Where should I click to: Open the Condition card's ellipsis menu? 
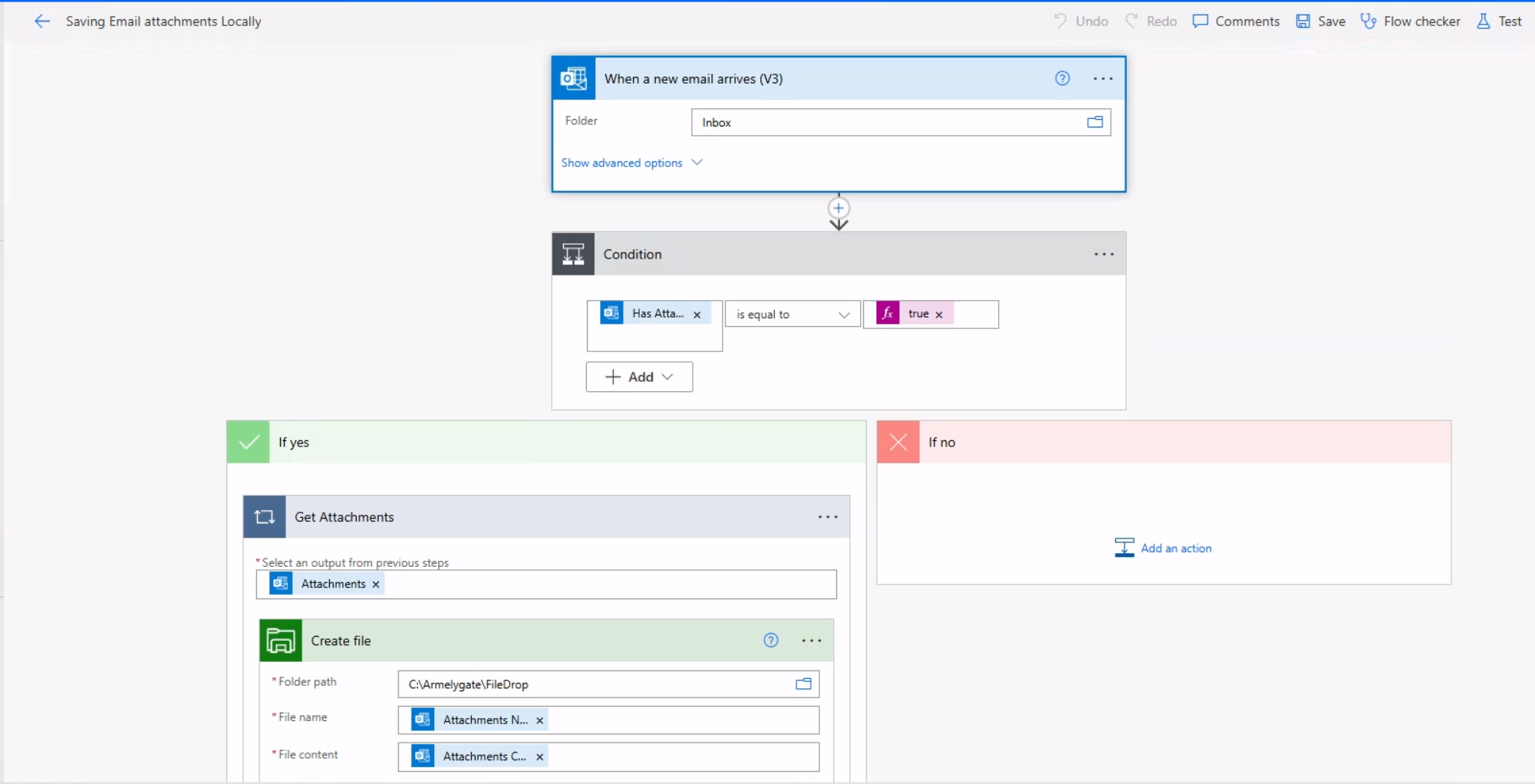[x=1103, y=254]
